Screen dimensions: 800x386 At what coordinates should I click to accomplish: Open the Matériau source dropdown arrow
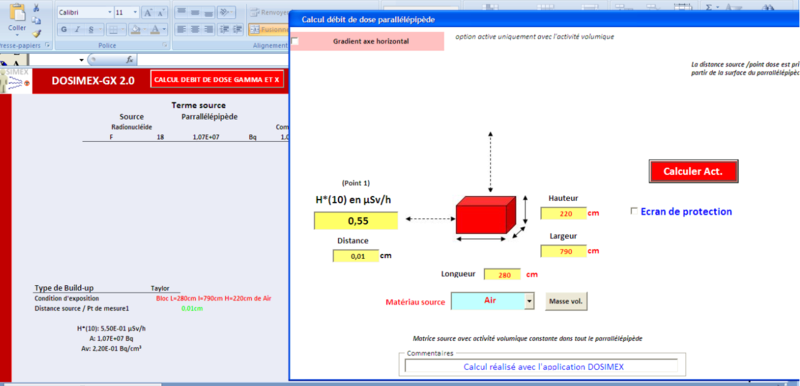coord(529,301)
